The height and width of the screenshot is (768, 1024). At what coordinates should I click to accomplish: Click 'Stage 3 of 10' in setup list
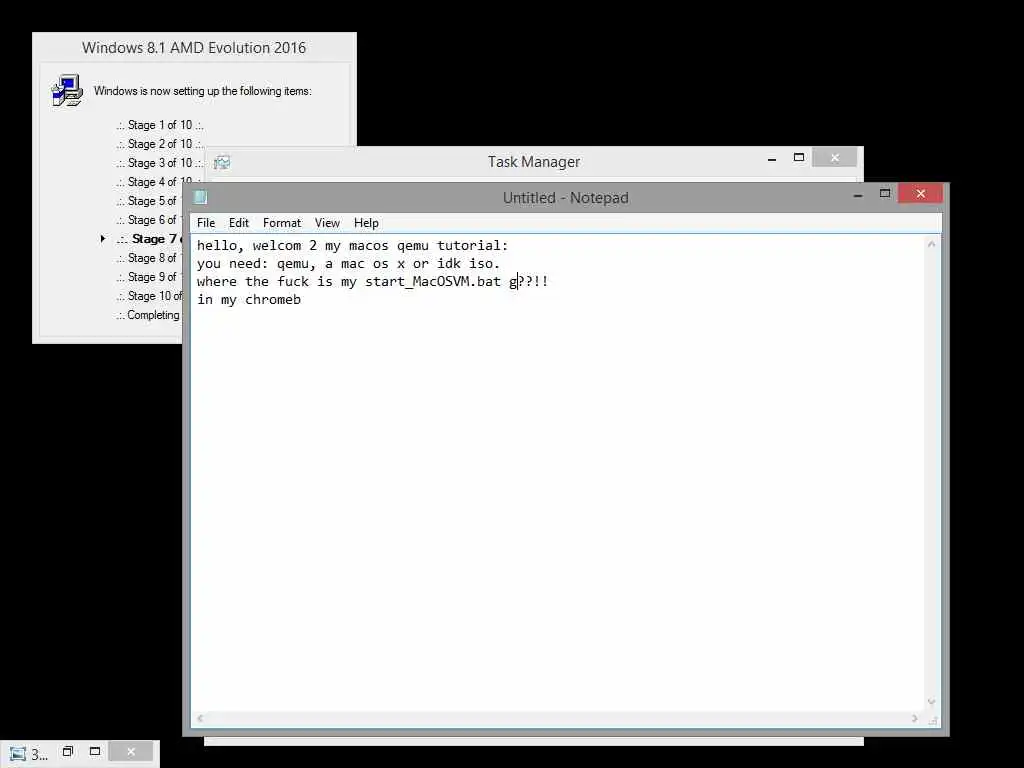click(x=160, y=163)
